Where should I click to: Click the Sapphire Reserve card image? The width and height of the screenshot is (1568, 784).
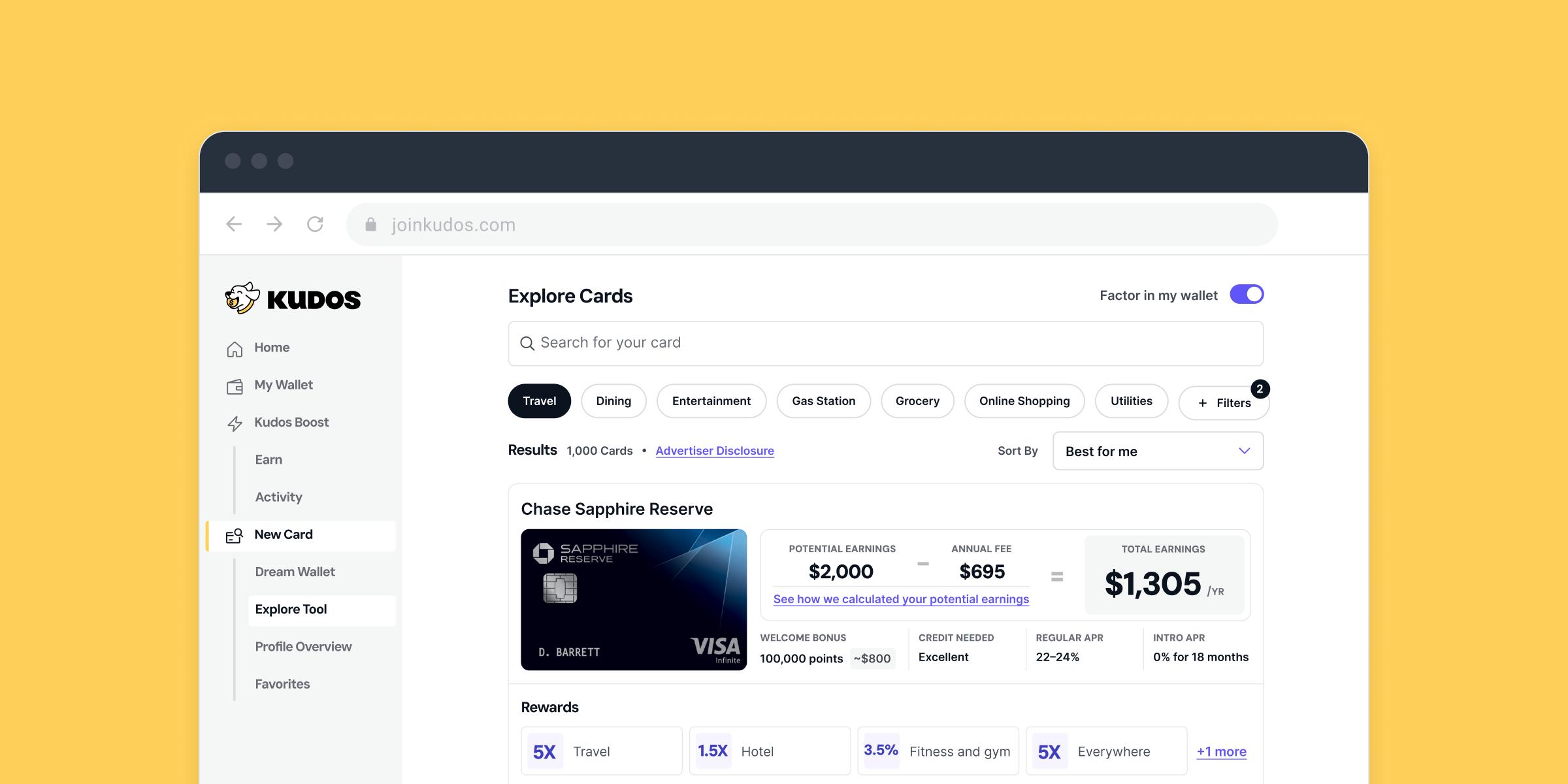click(x=634, y=600)
